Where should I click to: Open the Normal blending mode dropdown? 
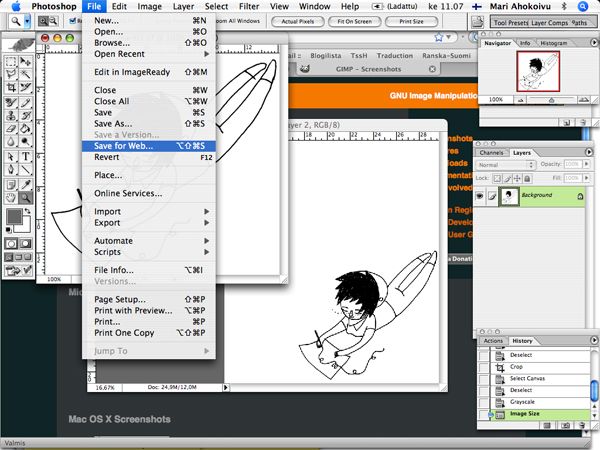coord(505,165)
